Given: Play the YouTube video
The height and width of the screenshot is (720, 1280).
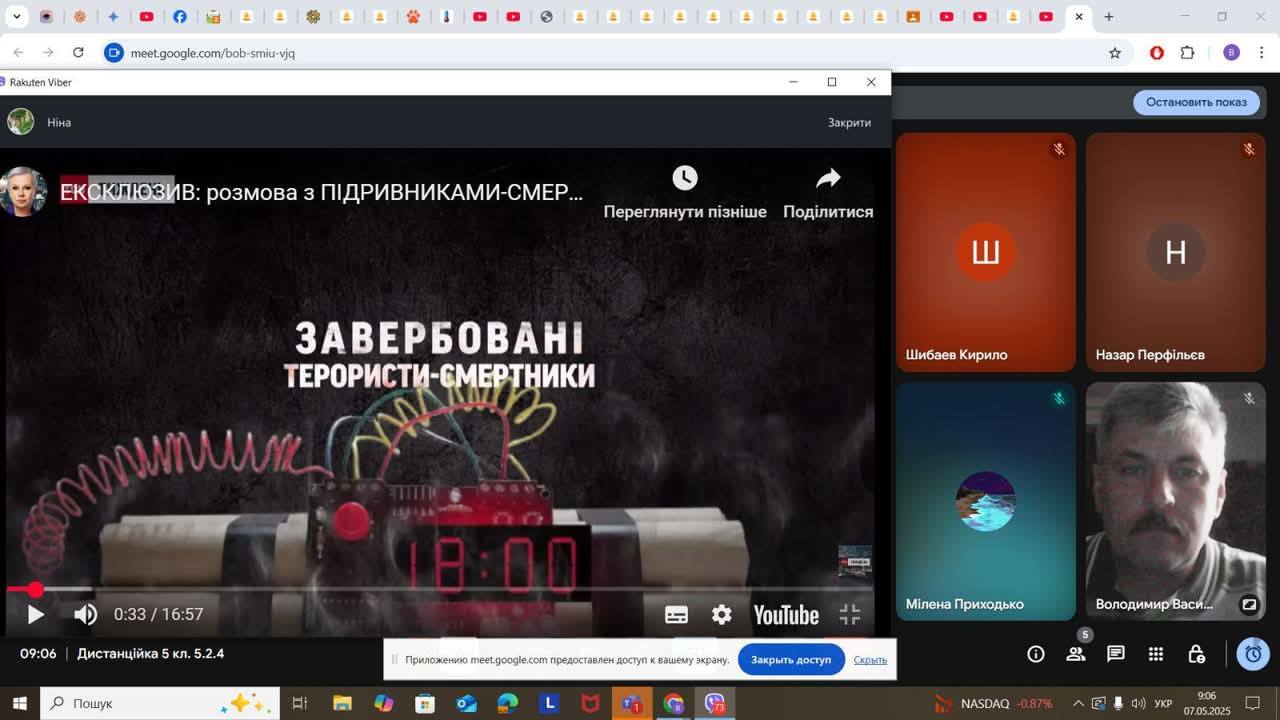Looking at the screenshot, I should coord(35,615).
